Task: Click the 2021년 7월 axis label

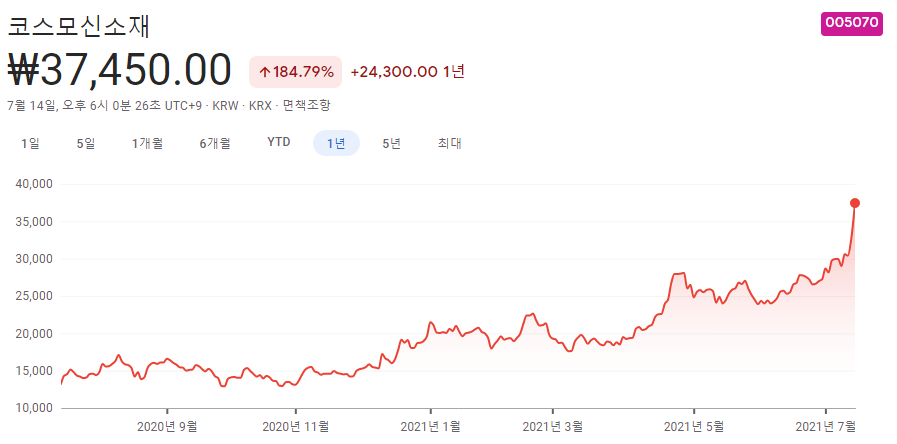Action: [825, 426]
